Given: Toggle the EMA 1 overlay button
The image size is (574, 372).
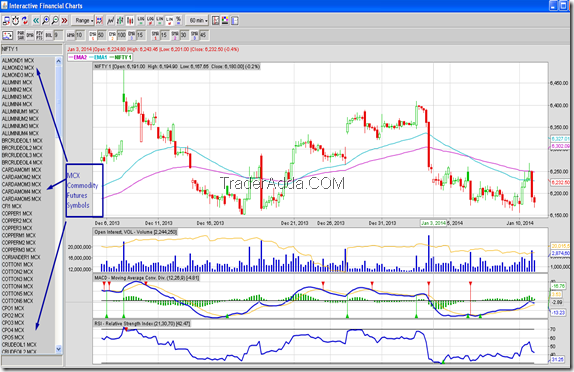Looking at the screenshot, I should tap(93, 35).
